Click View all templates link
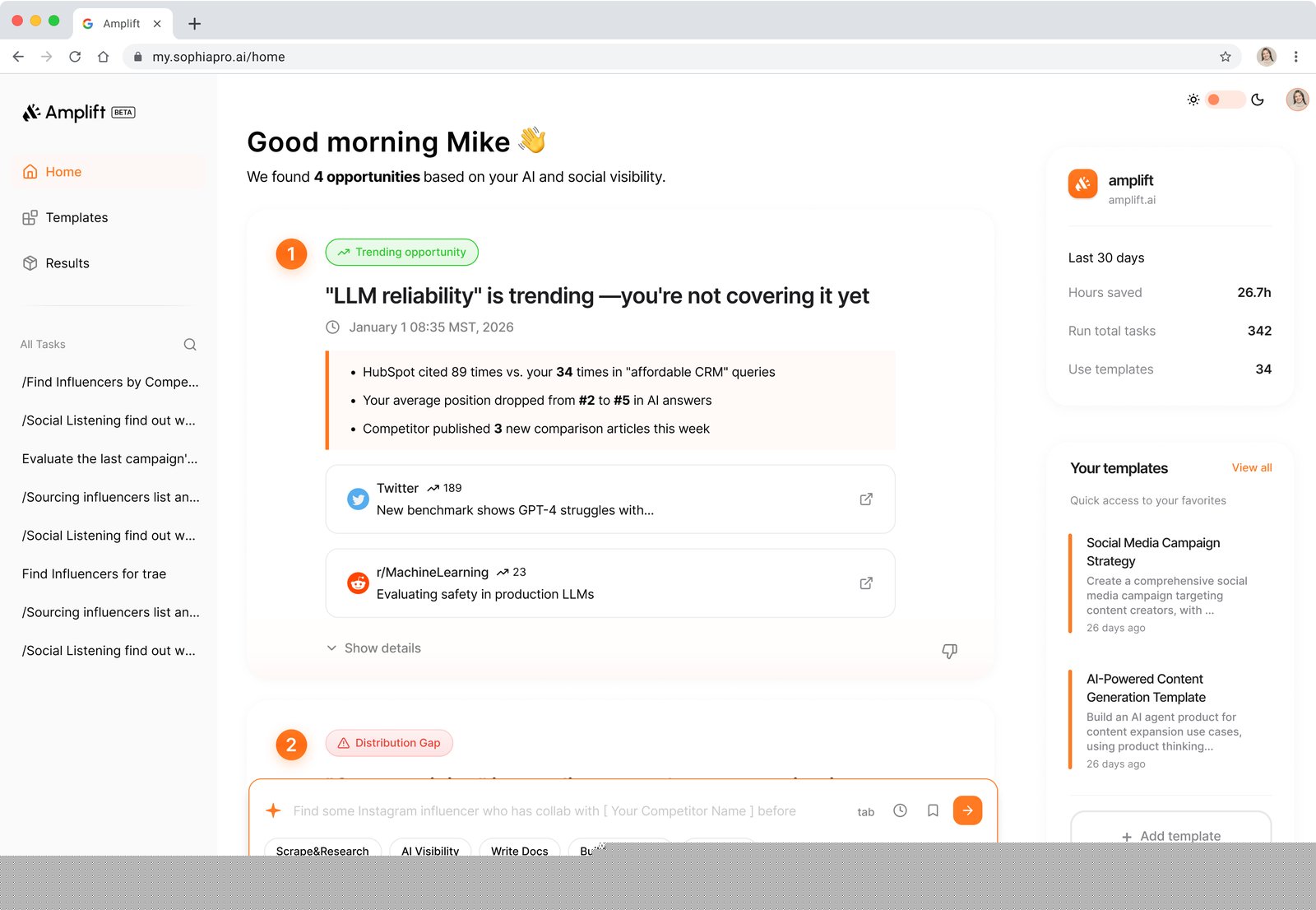The image size is (1316, 910). click(x=1251, y=467)
